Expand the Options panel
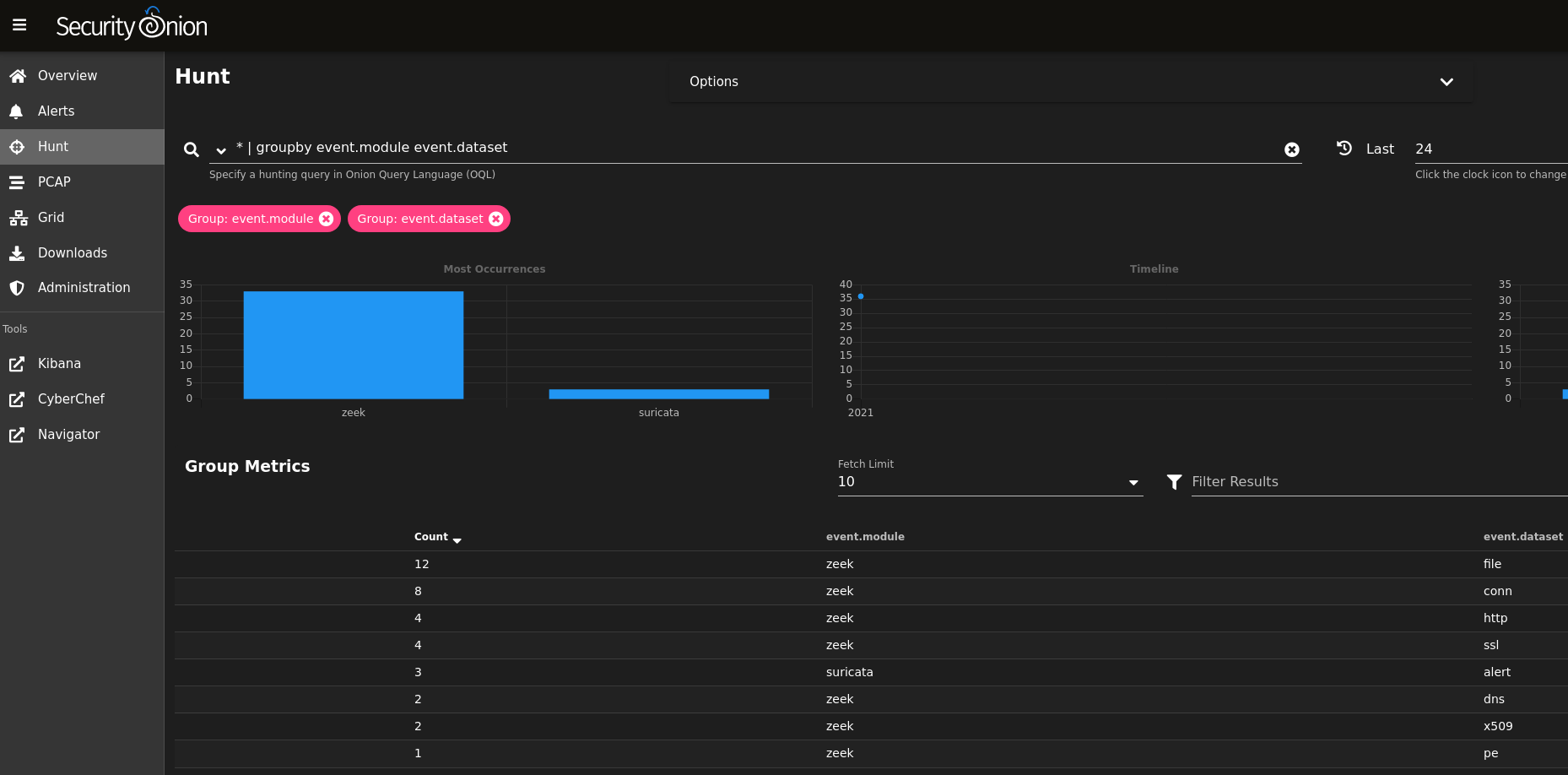Viewport: 1568px width, 775px height. coord(1072,82)
